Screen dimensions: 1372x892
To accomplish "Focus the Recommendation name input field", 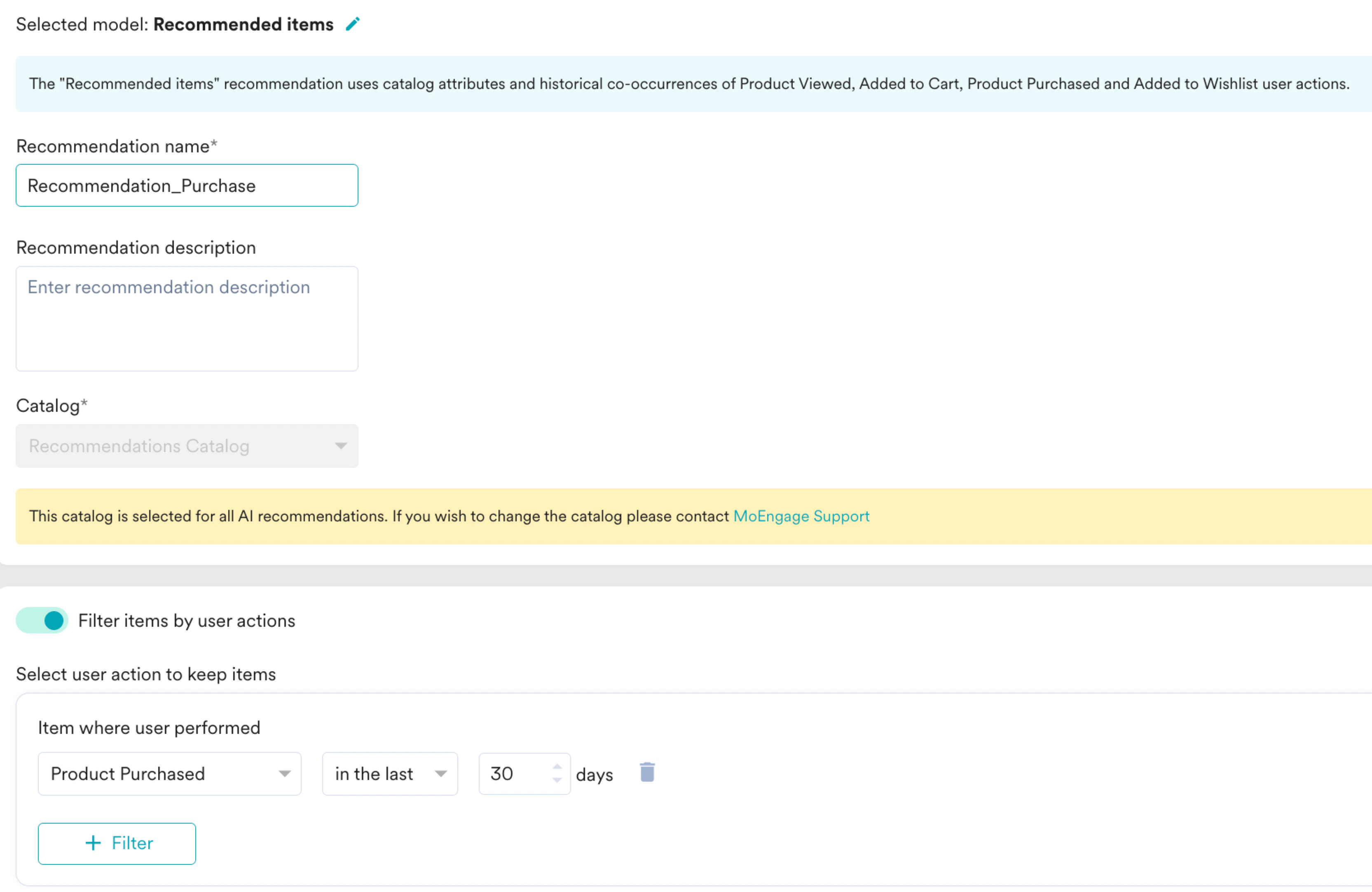I will click(187, 186).
